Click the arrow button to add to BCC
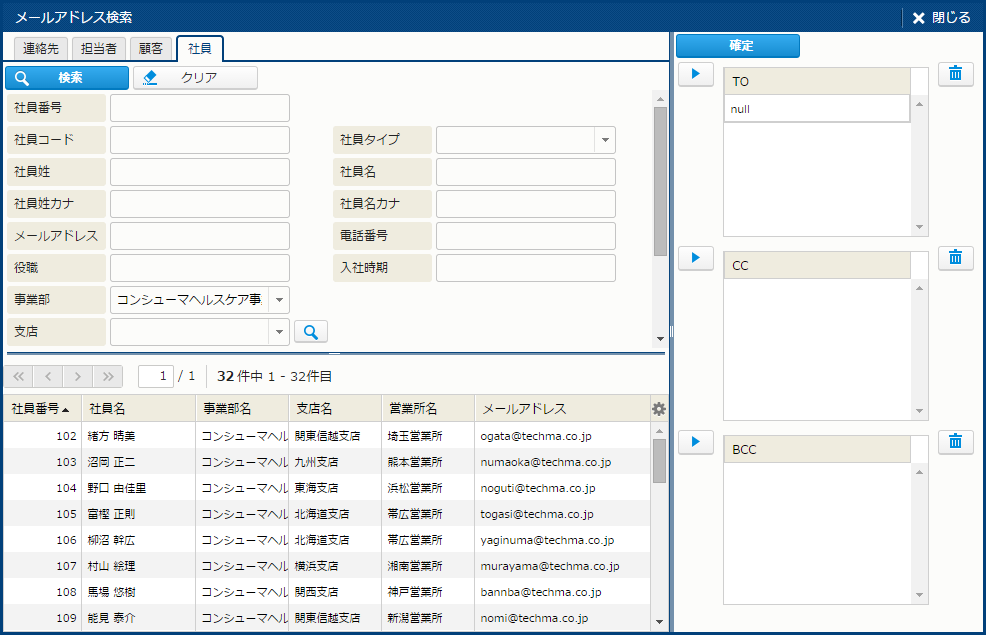 tap(695, 441)
